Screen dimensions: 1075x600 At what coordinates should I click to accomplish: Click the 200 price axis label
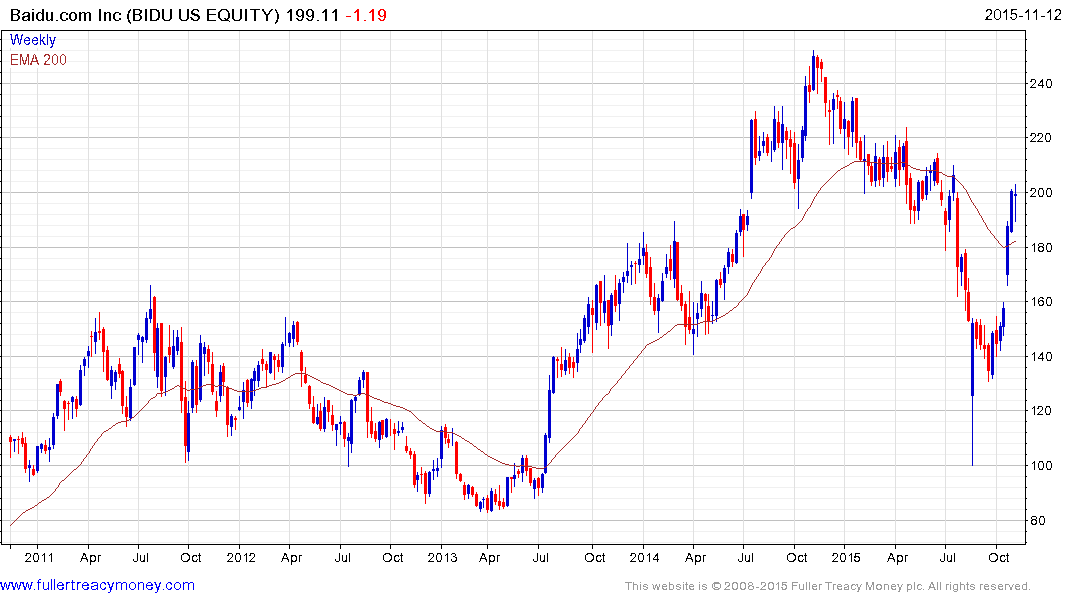click(x=1040, y=193)
